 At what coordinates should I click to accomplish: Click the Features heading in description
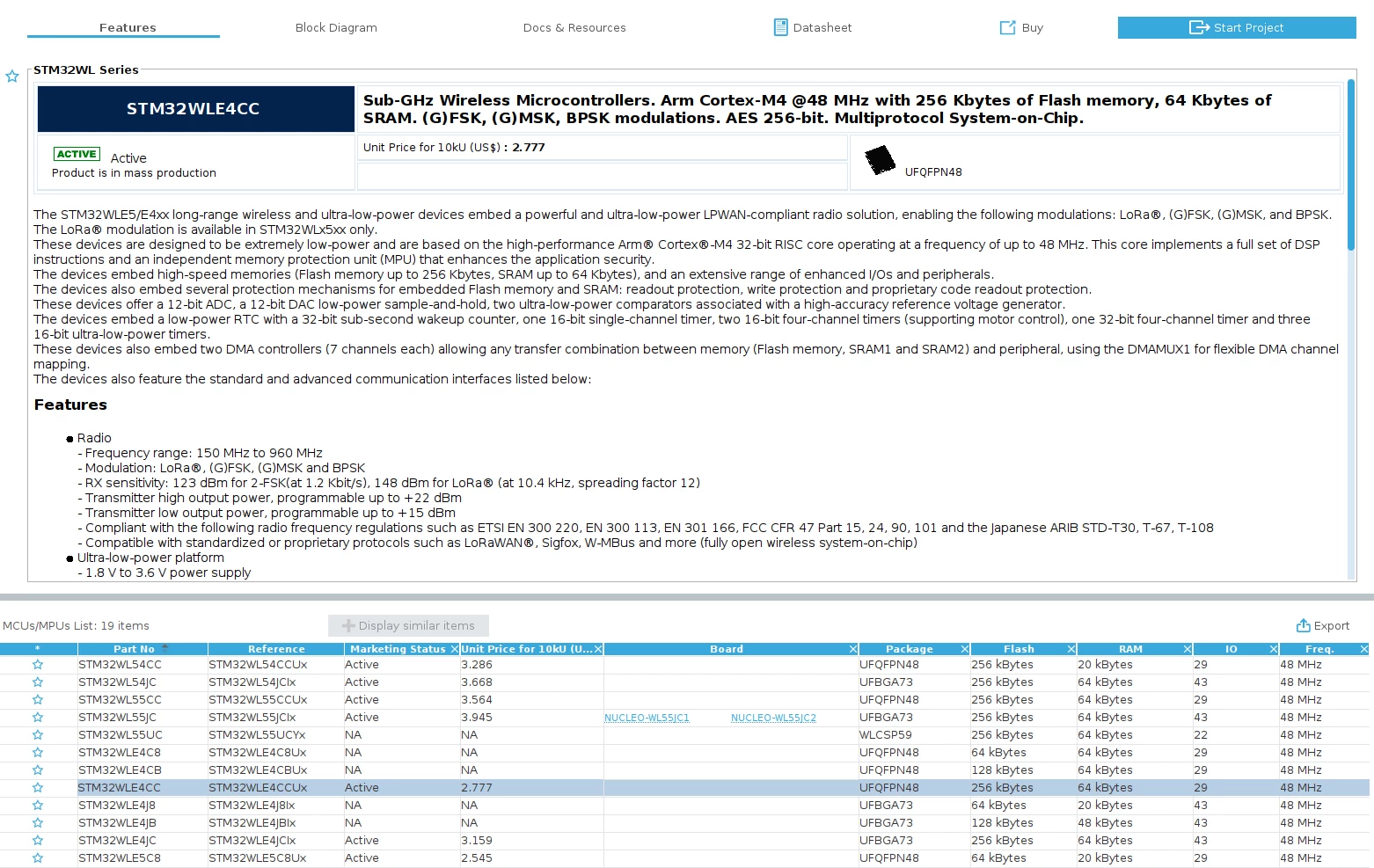(70, 405)
